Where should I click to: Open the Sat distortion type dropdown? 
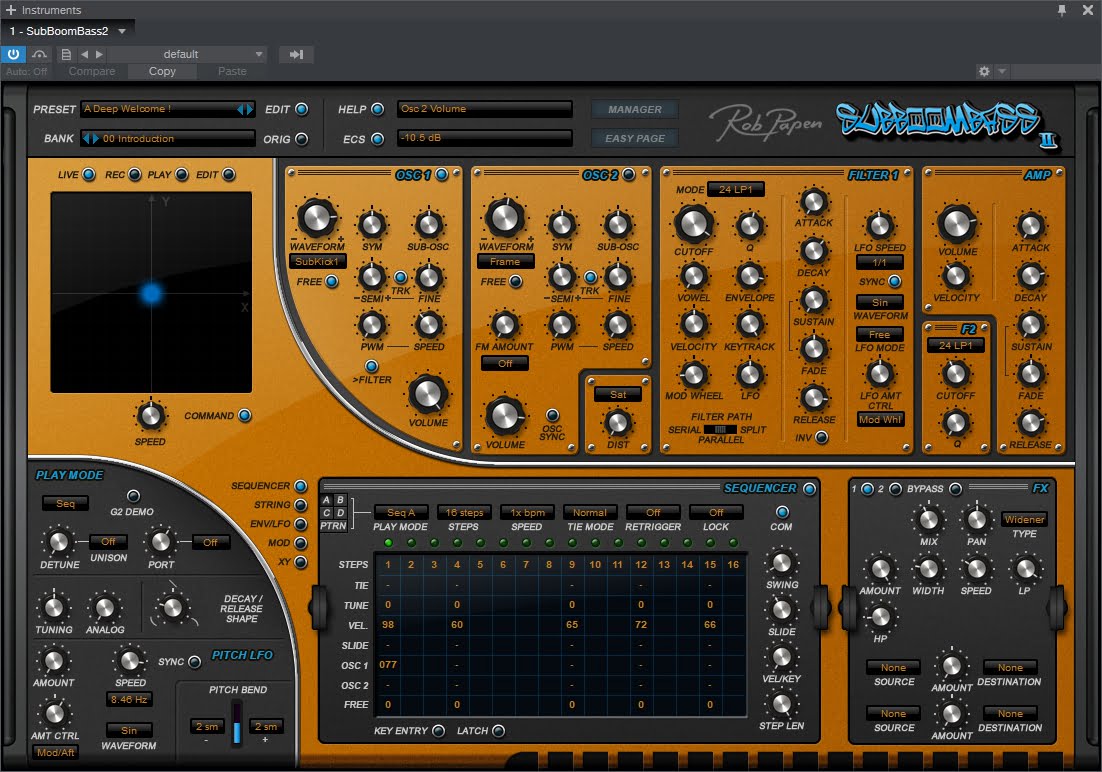pyautogui.click(x=618, y=394)
